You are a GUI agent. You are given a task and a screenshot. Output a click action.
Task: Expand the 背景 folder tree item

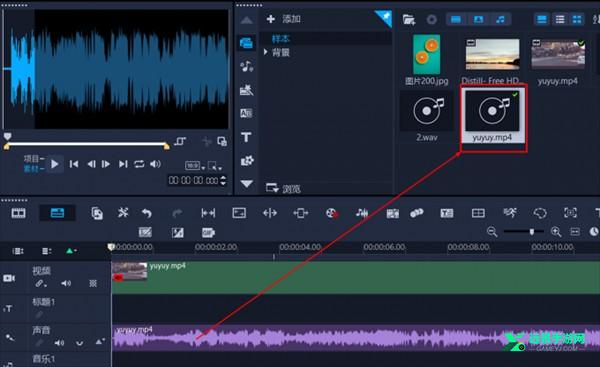pyautogui.click(x=266, y=52)
